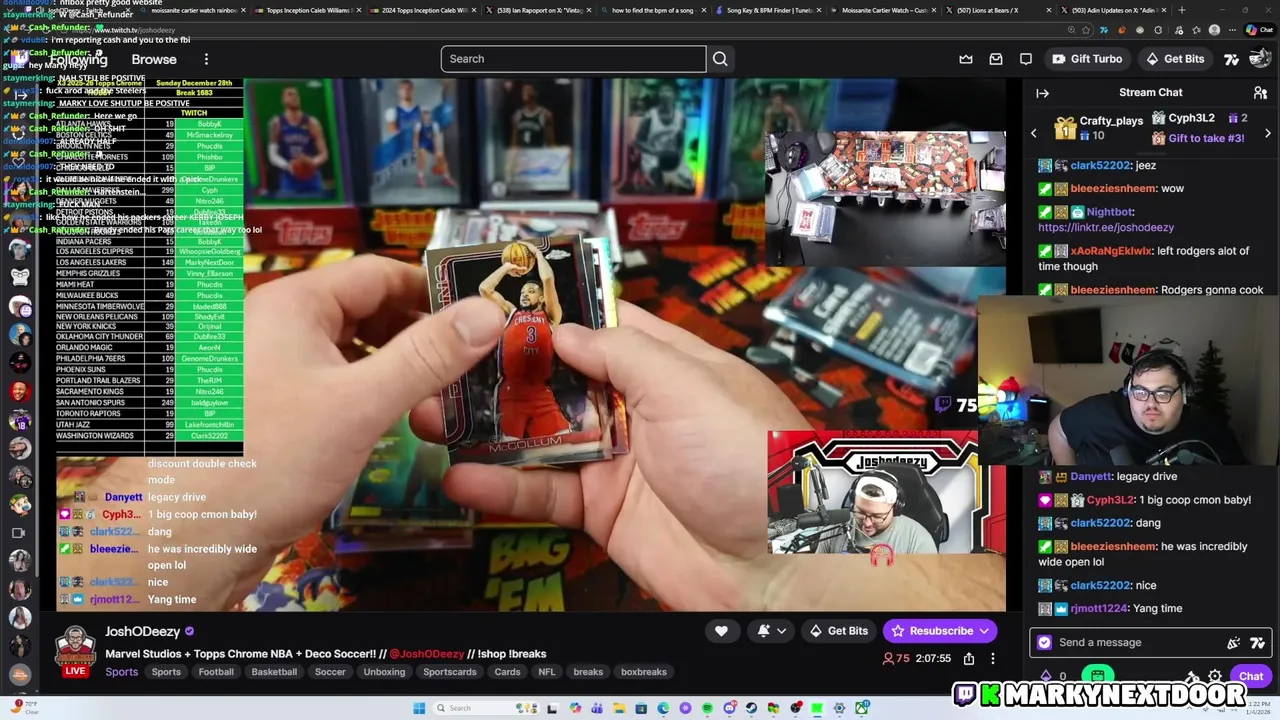This screenshot has width=1280, height=720.
Task: Open stream options three-dot menu
Action: click(993, 658)
